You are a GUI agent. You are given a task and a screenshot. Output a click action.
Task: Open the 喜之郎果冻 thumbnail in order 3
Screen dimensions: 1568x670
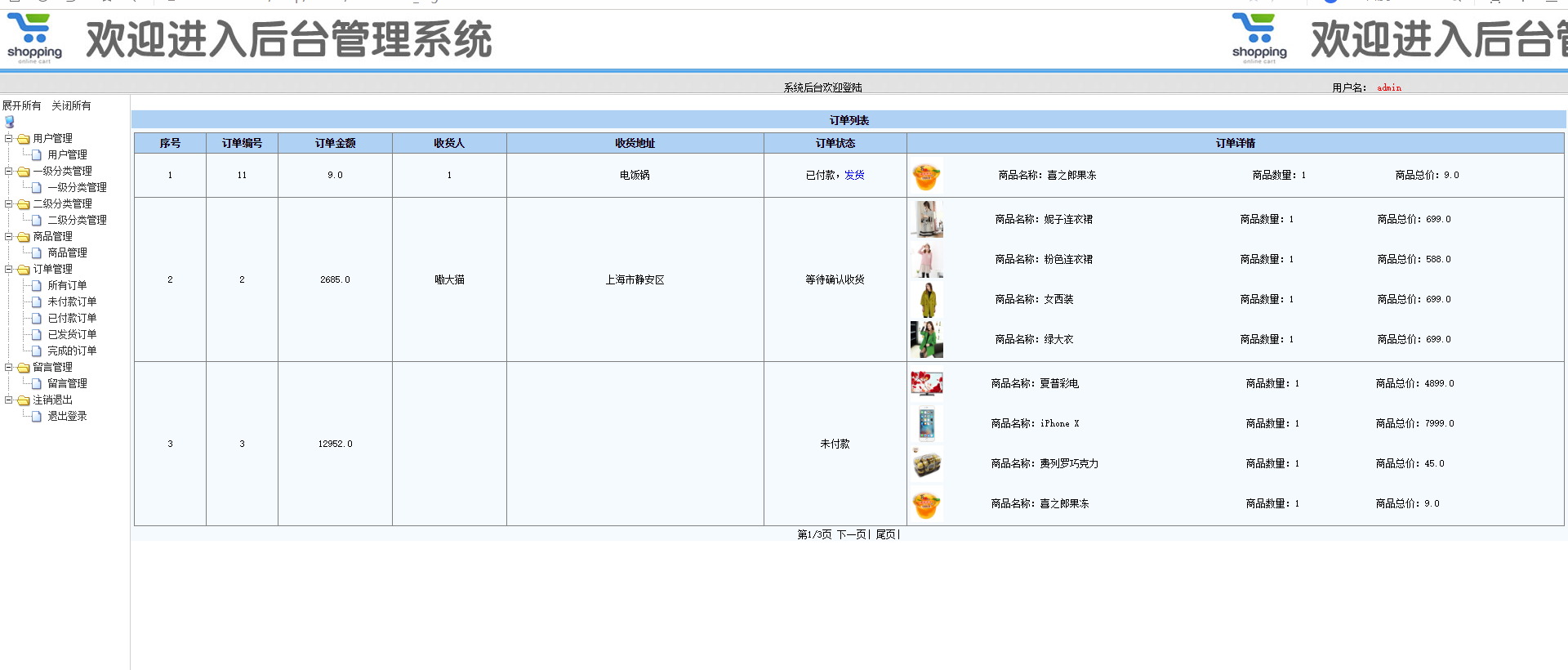(926, 503)
